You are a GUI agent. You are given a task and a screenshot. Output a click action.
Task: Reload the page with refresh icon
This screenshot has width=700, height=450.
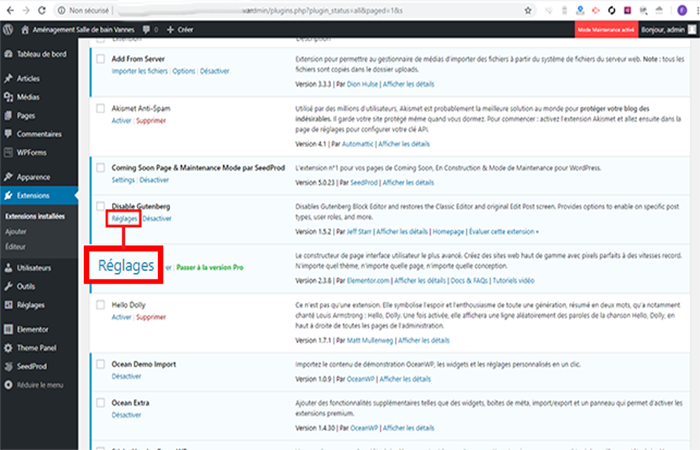click(42, 10)
